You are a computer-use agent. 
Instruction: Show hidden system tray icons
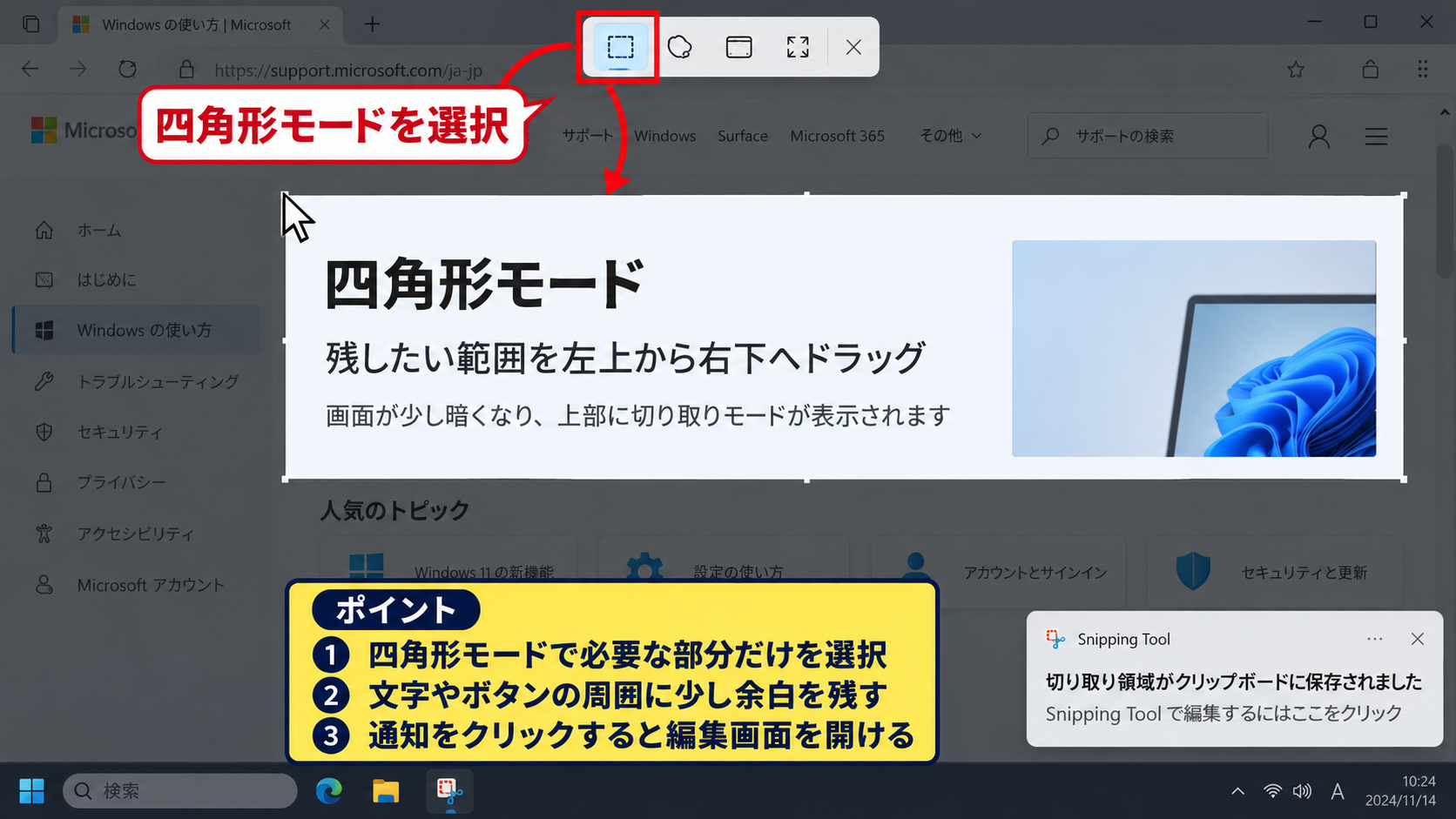(x=1237, y=791)
